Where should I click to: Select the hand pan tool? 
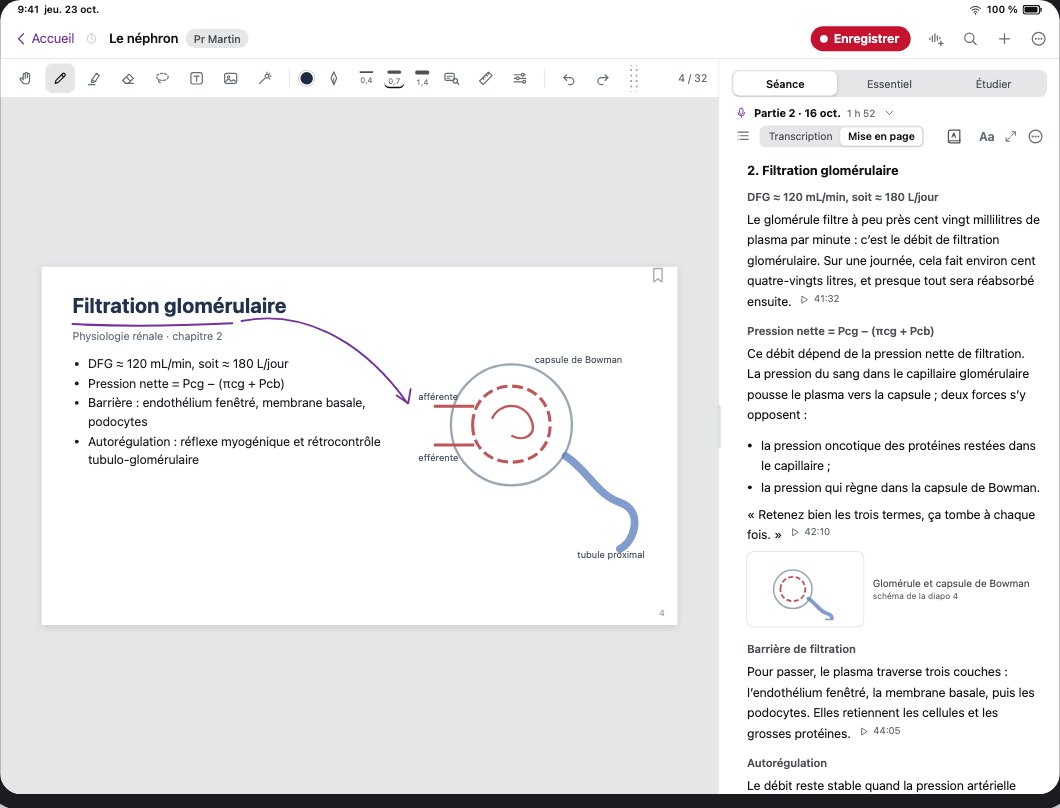click(25, 78)
